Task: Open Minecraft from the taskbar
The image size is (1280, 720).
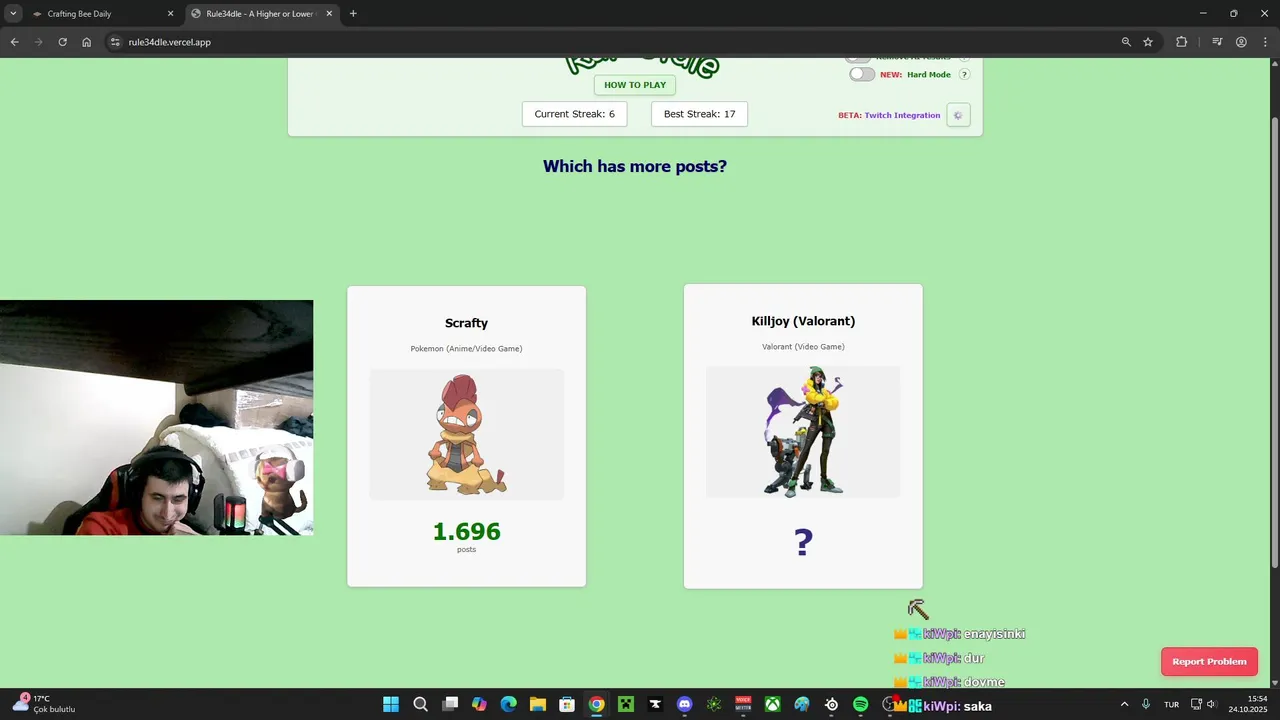Action: [626, 704]
